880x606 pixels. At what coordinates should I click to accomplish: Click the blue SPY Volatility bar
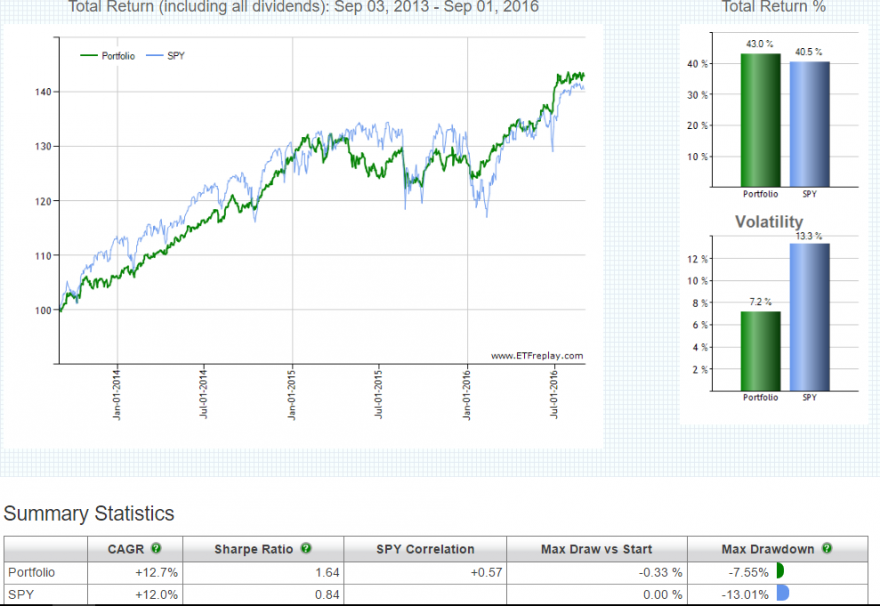click(x=809, y=317)
